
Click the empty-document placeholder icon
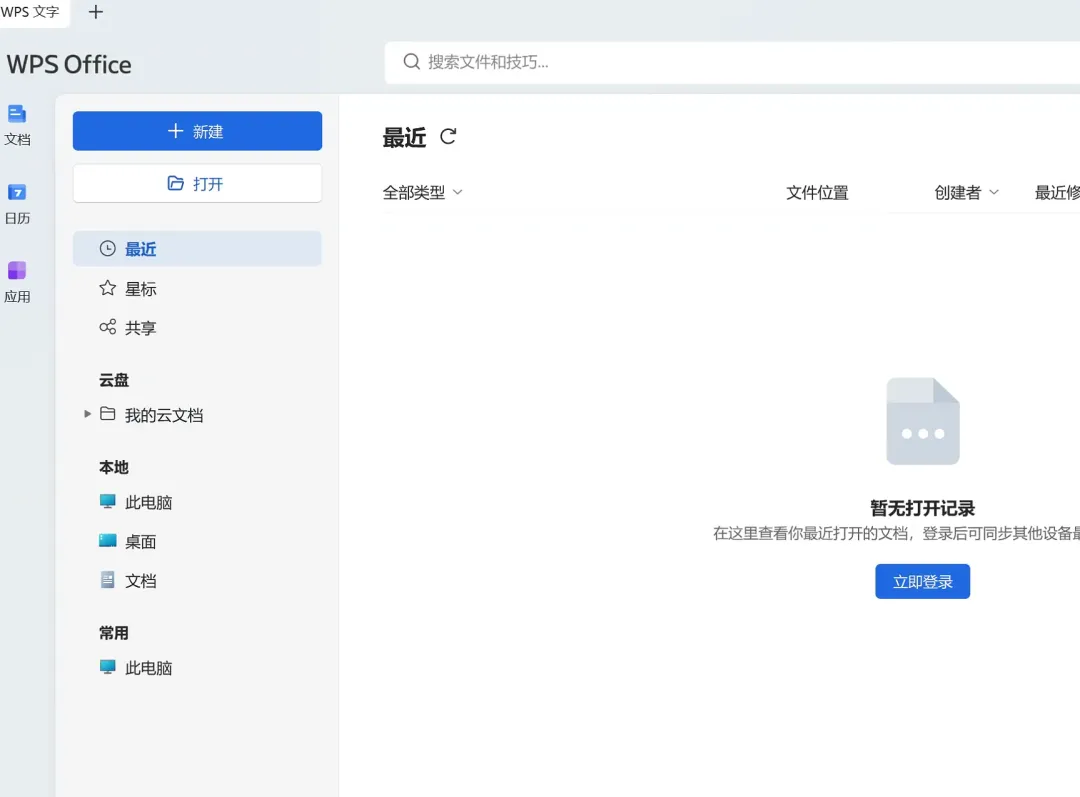922,421
